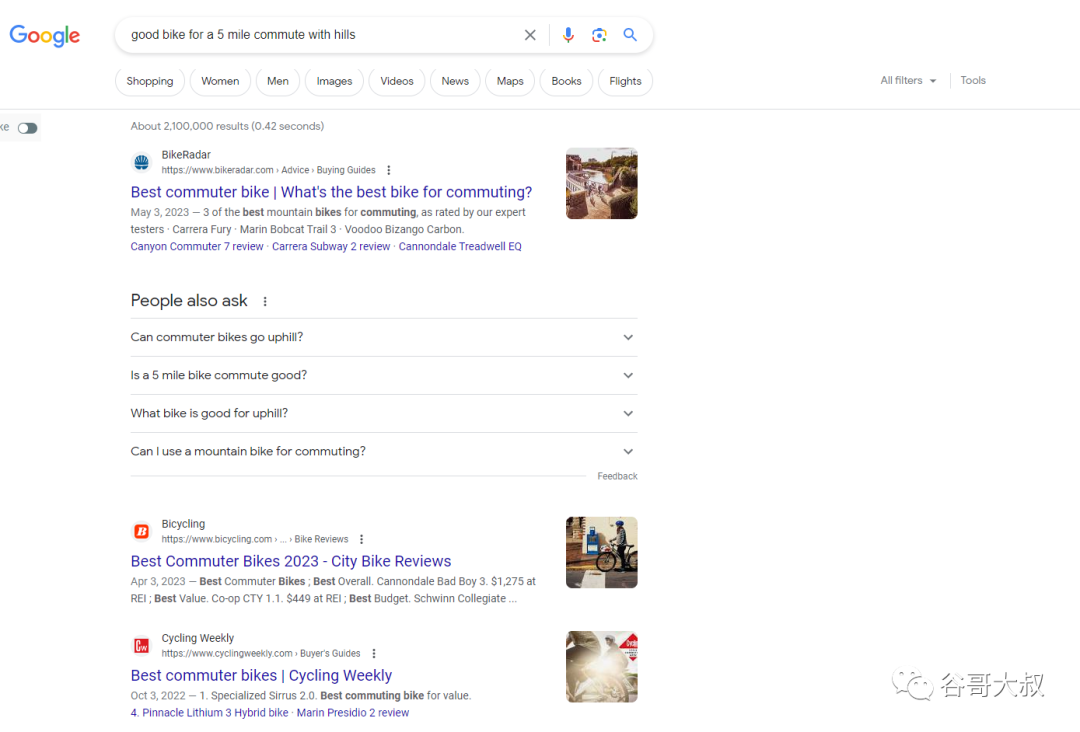Clear the search query with the X icon
The image size is (1080, 732).
[x=530, y=35]
